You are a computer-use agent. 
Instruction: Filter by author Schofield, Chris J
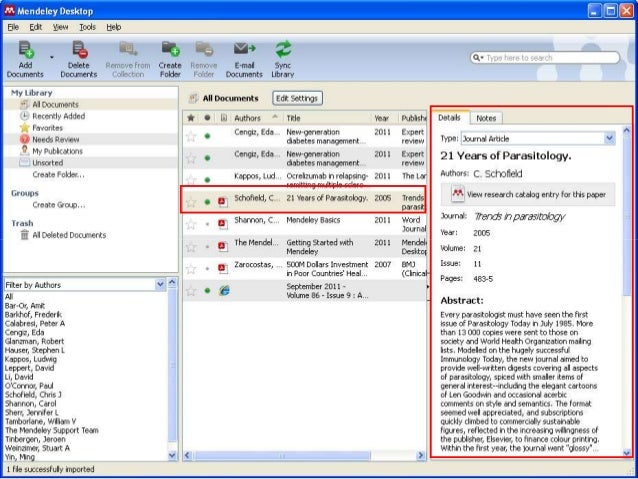(x=33, y=395)
